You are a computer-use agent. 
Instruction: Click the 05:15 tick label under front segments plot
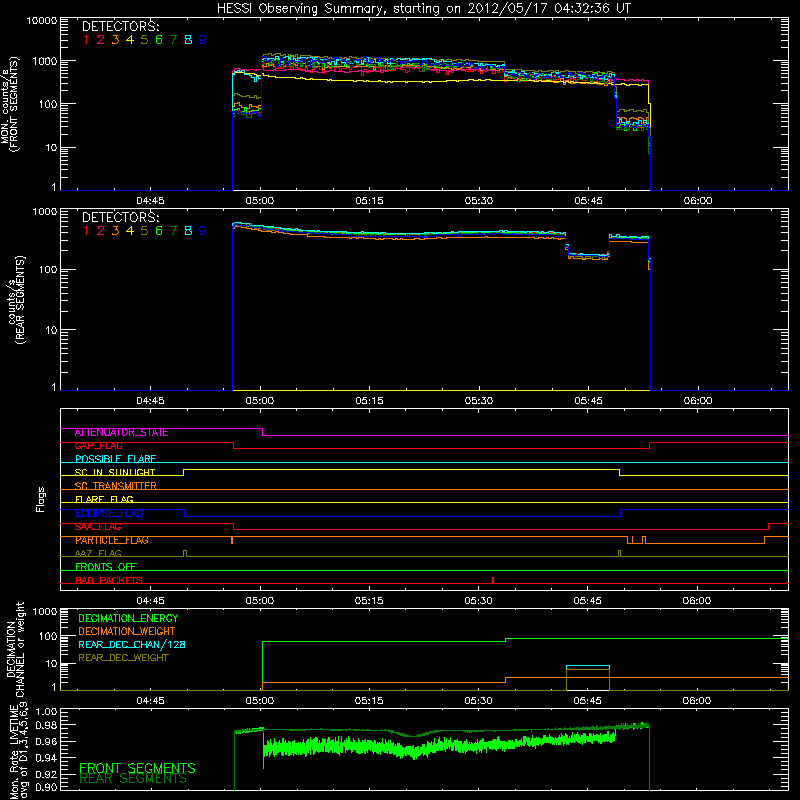pos(369,201)
